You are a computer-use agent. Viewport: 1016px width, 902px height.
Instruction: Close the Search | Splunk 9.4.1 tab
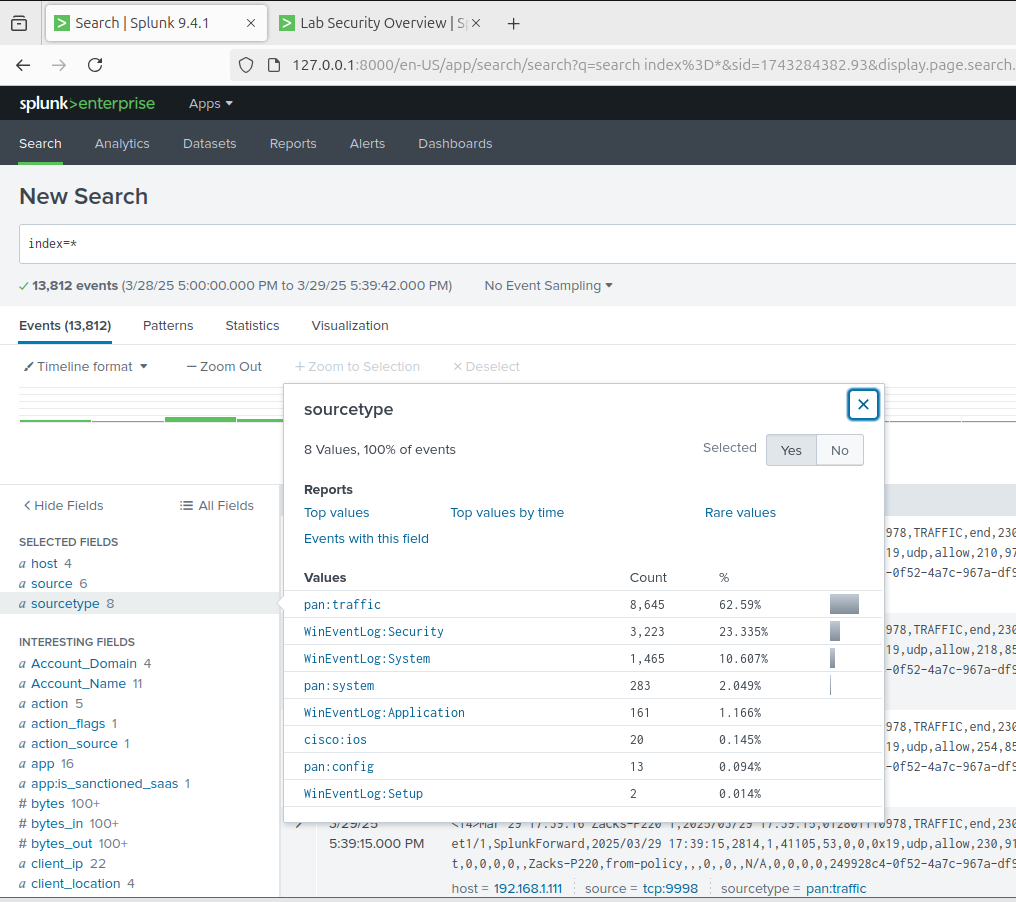point(251,23)
